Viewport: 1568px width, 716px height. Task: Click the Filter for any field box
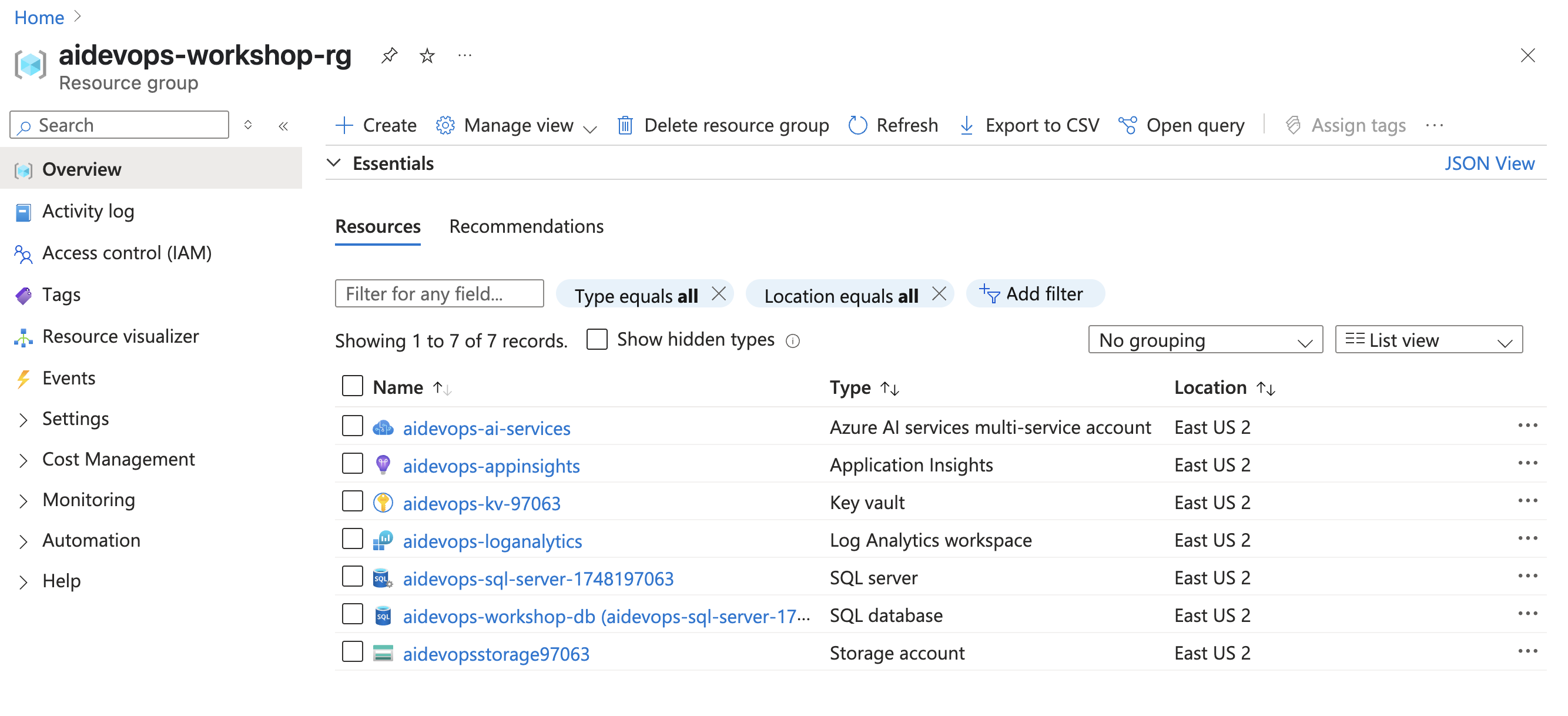439,294
